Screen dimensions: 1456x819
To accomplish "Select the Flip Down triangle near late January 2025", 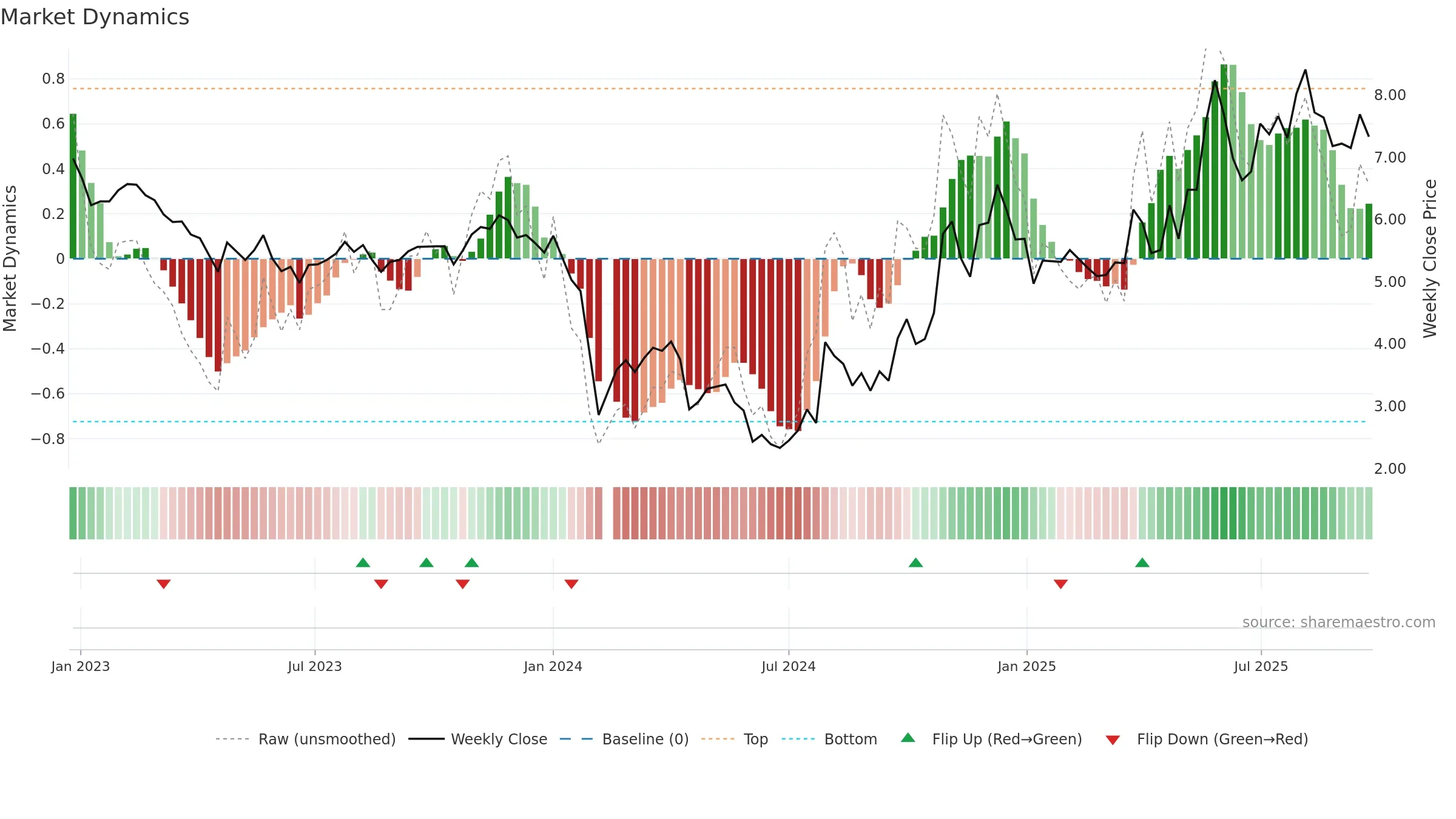I will pos(1061,584).
